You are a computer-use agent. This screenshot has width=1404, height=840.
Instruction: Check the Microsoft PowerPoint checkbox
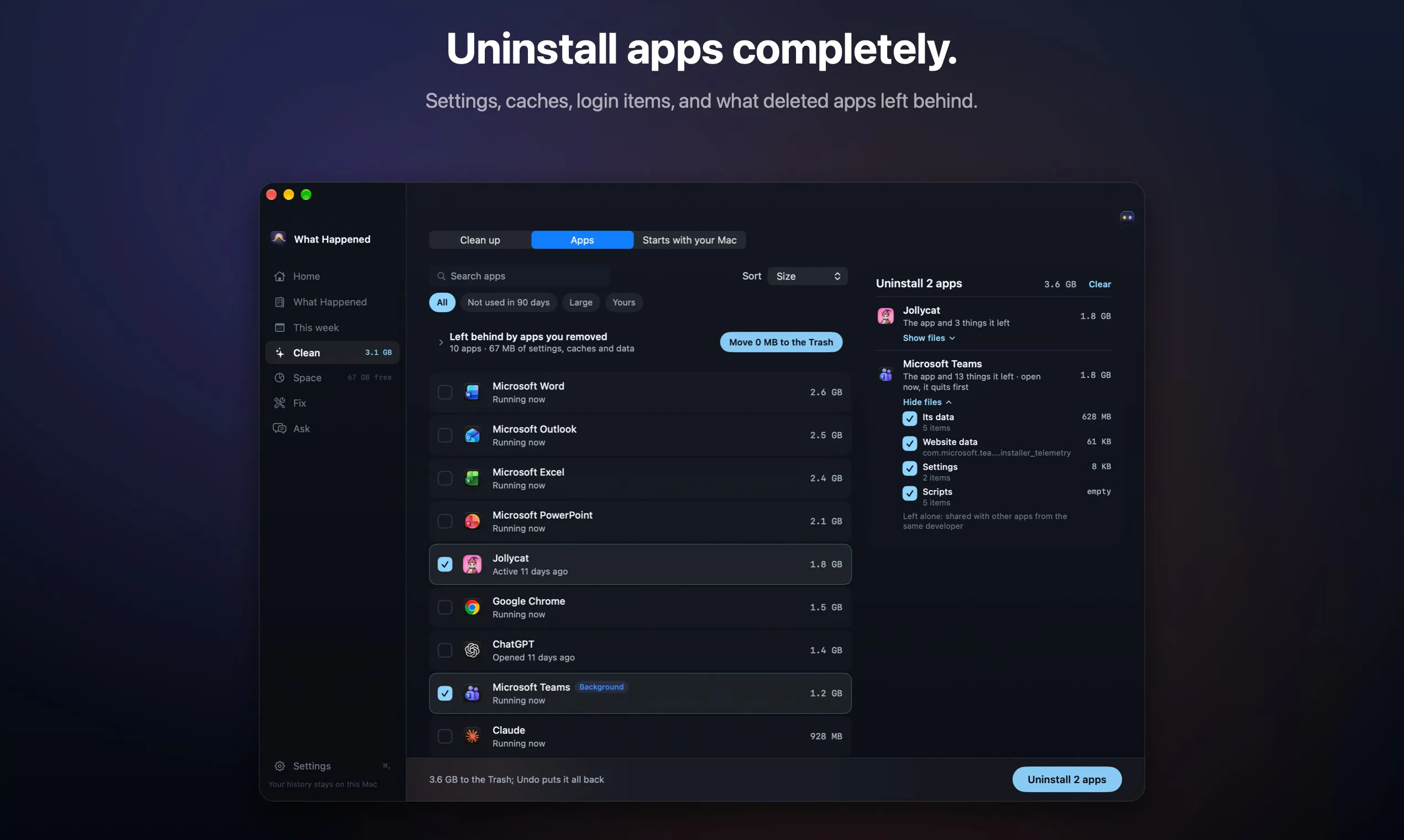click(x=445, y=521)
